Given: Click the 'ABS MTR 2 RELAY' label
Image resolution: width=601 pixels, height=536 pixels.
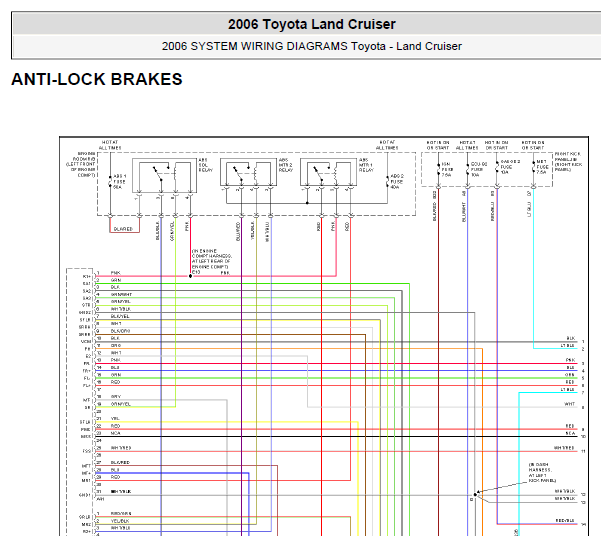Looking at the screenshot, I should pos(286,165).
